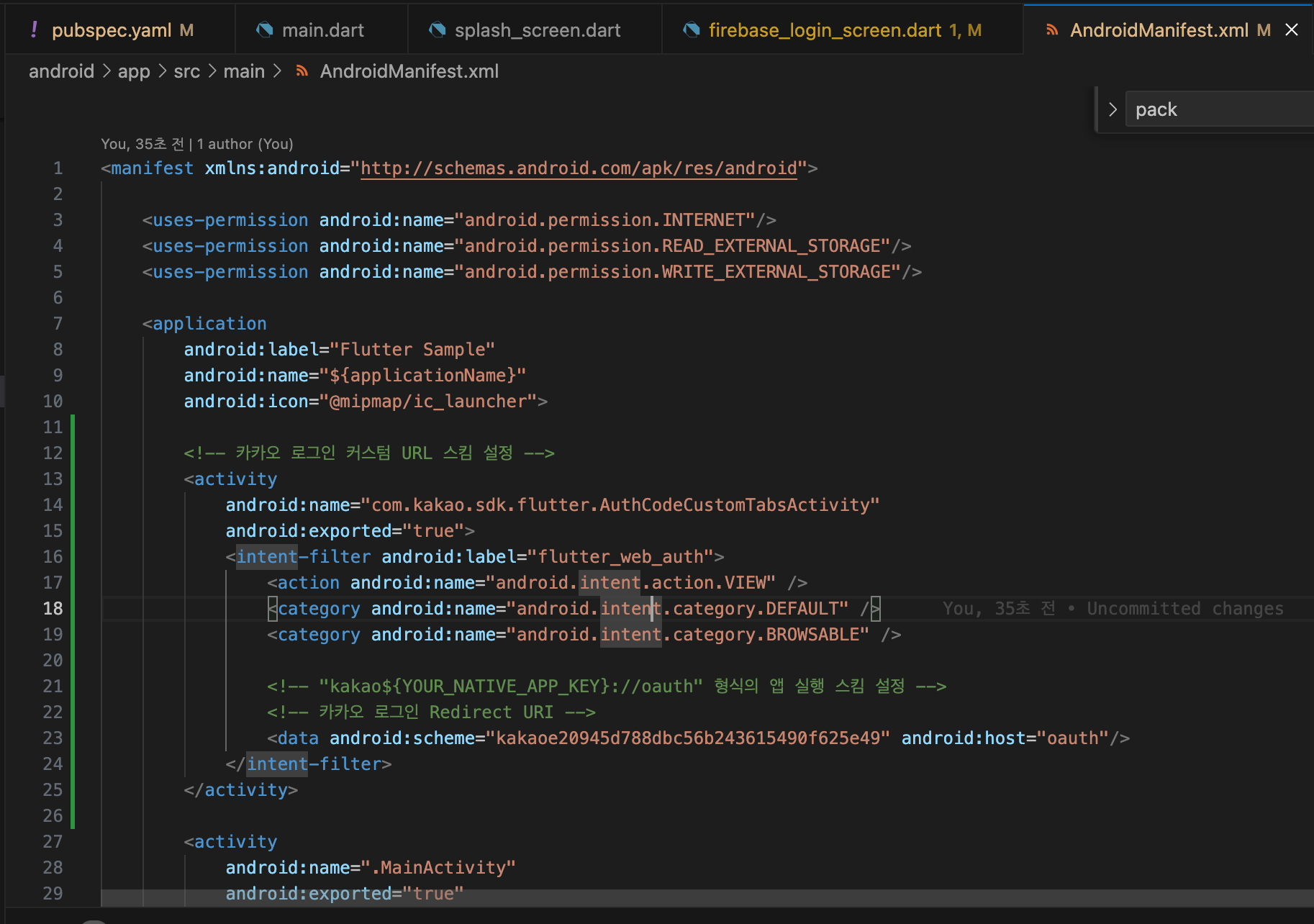This screenshot has height=924, width=1314.
Task: Switch to the pubspec.yaml tab
Action: click(x=120, y=30)
